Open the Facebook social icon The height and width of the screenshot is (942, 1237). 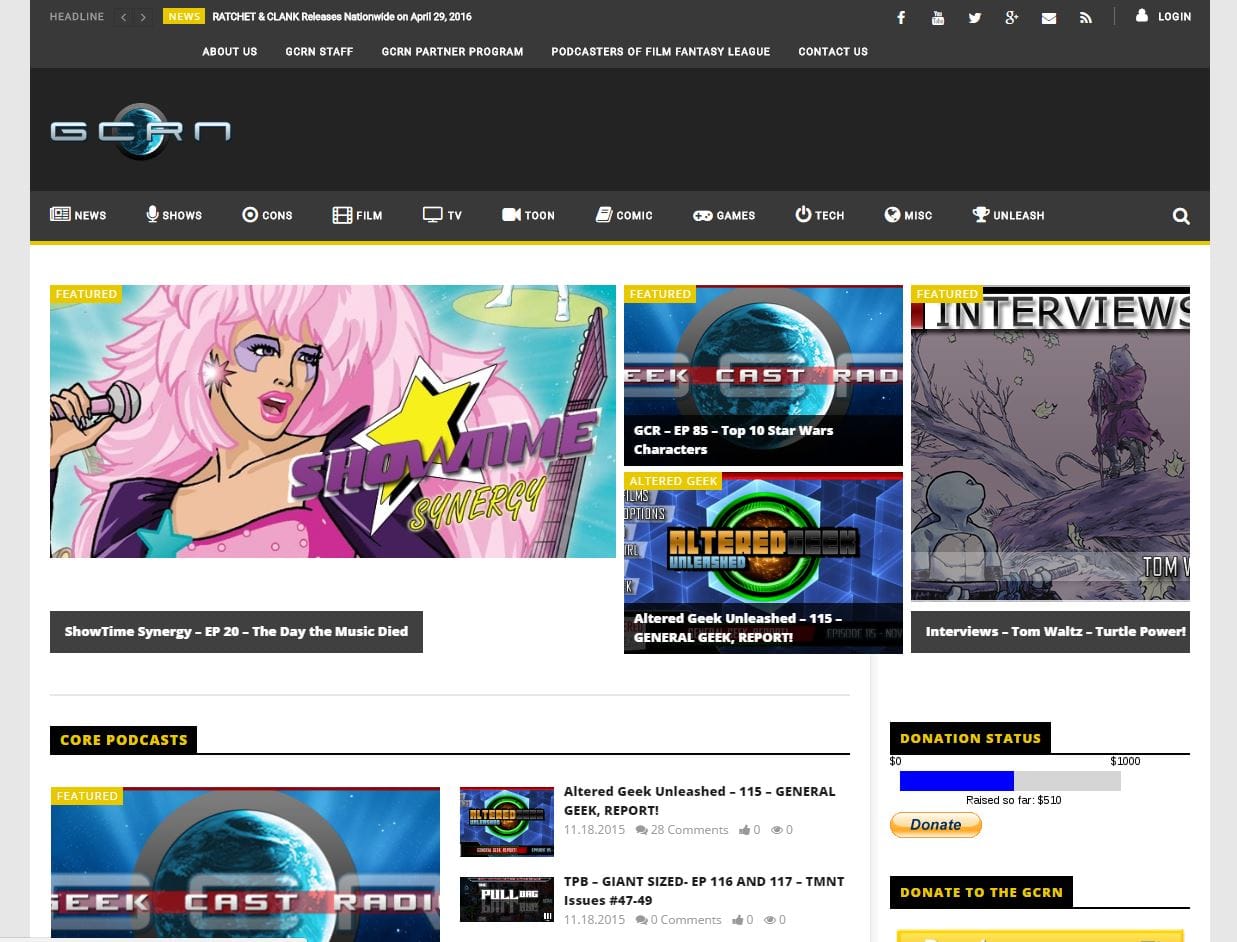point(901,18)
